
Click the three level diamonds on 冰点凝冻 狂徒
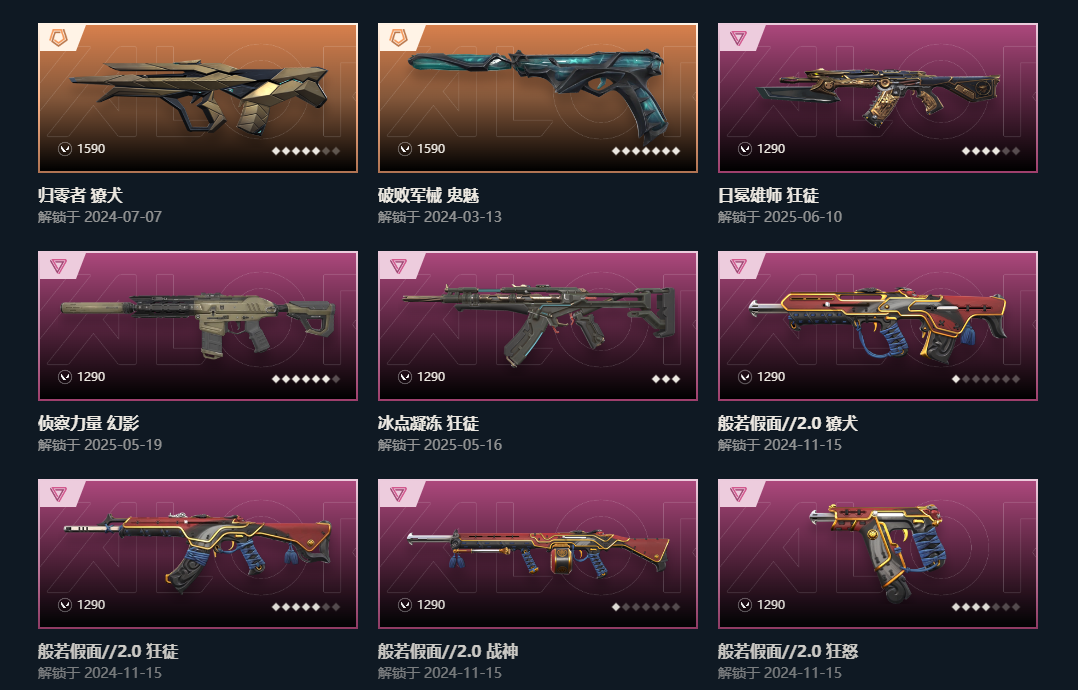[666, 379]
